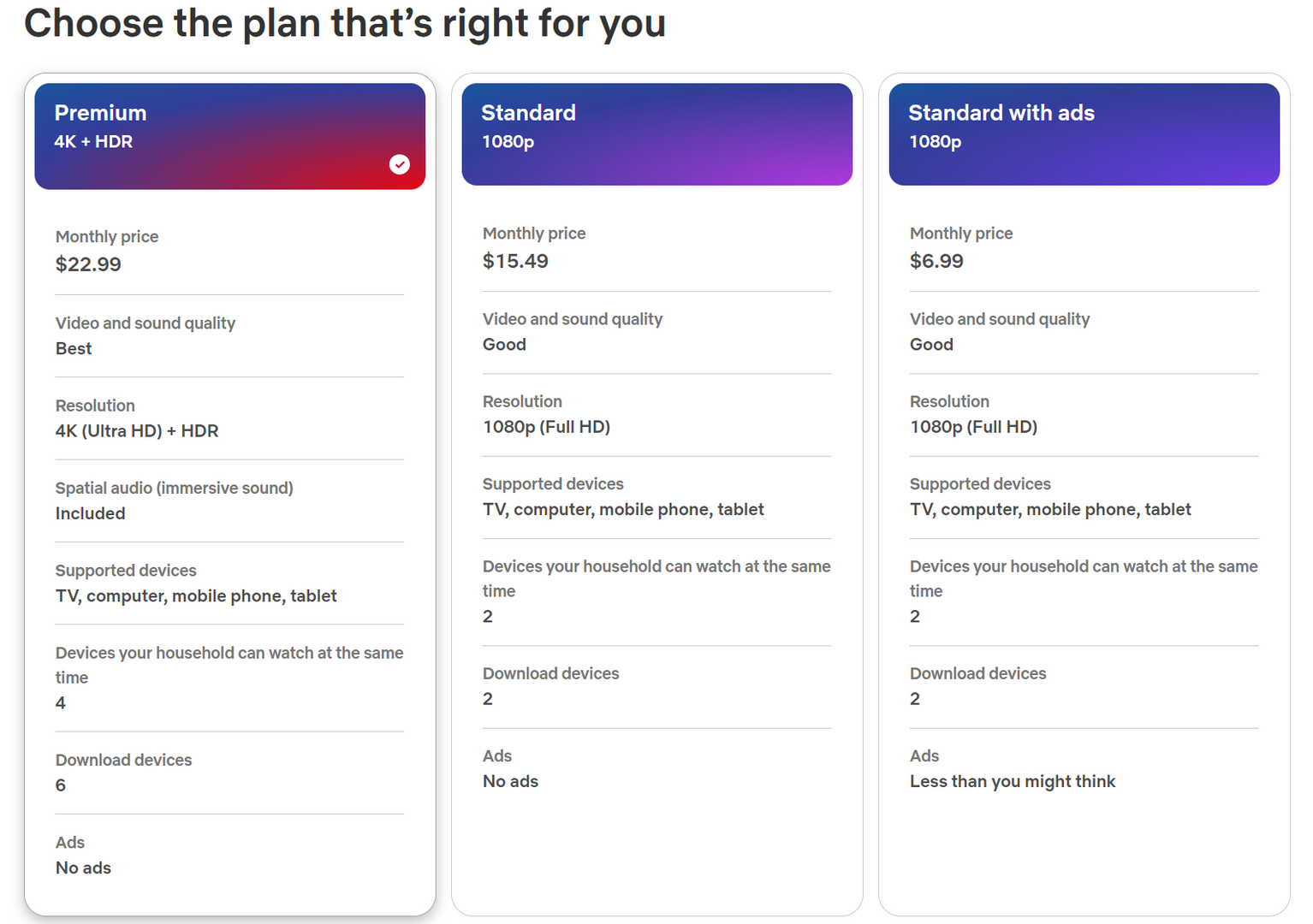Click Standard plan 'No ads' row

pyautogui.click(x=656, y=768)
